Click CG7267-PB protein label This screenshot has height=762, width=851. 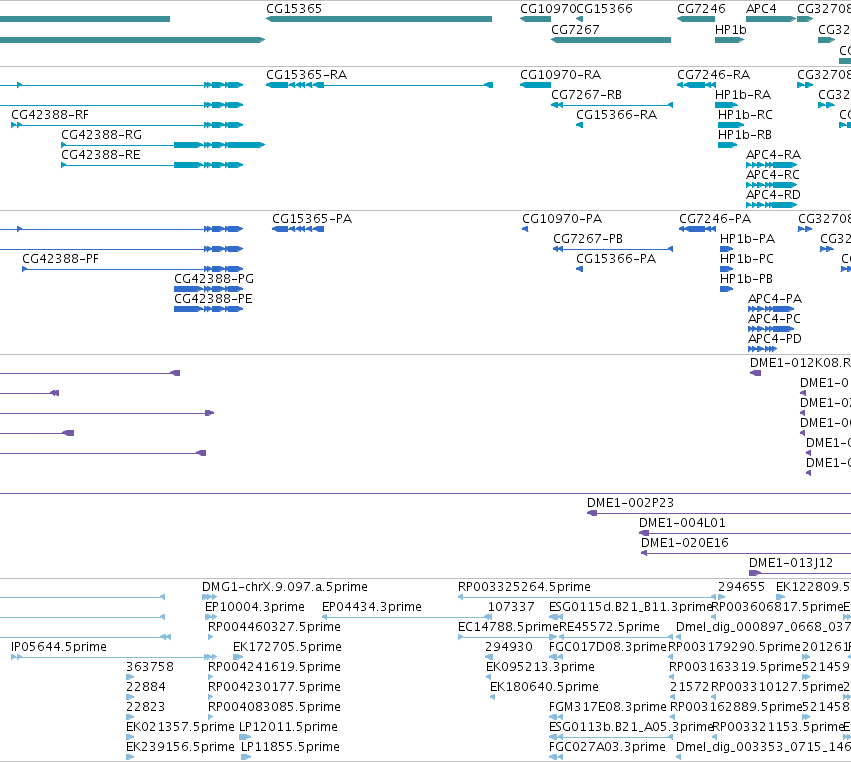click(588, 239)
